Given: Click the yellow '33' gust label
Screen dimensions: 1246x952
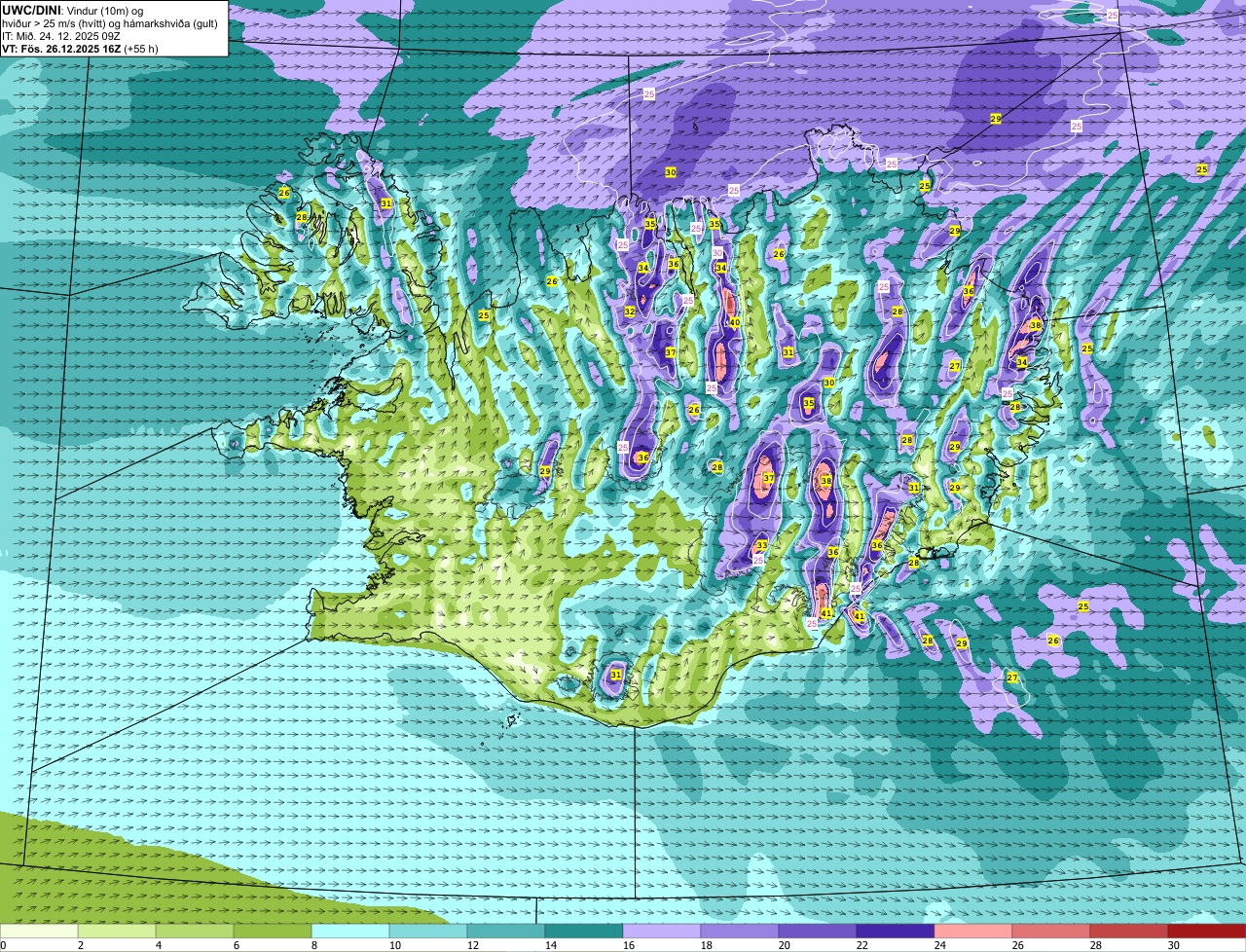Looking at the screenshot, I should pos(761,545).
